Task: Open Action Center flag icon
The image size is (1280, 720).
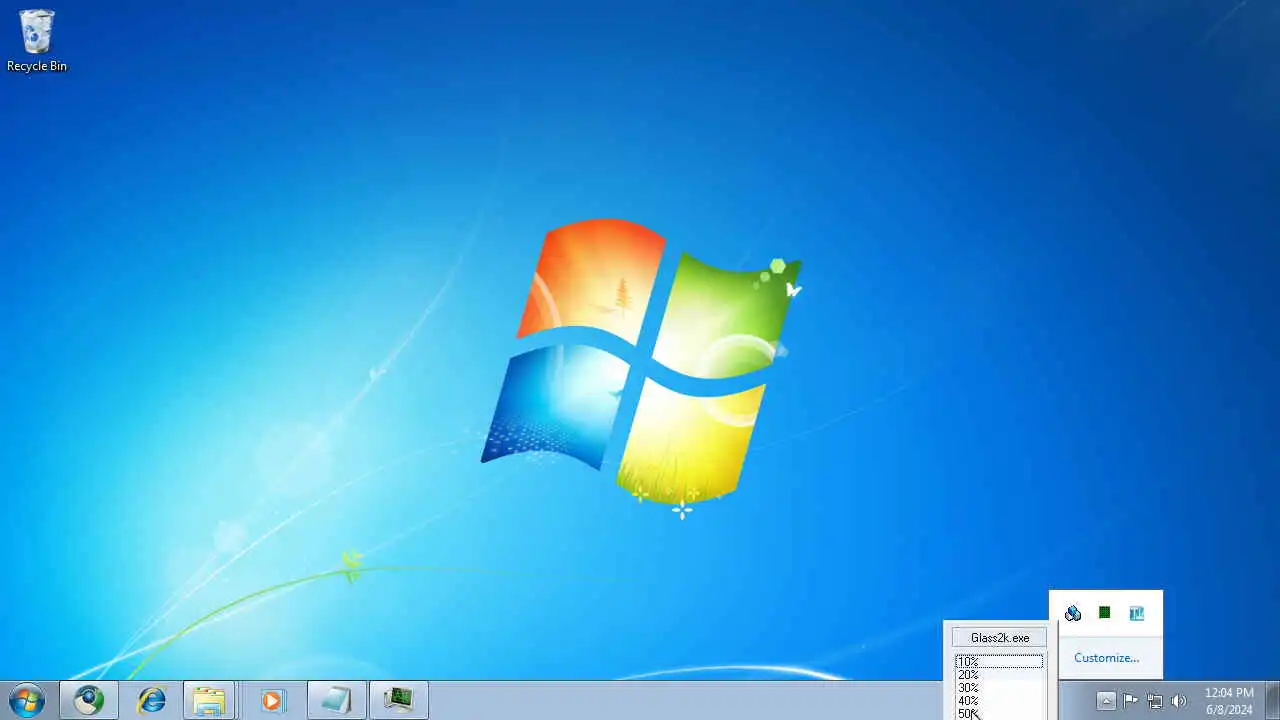Action: click(1131, 701)
